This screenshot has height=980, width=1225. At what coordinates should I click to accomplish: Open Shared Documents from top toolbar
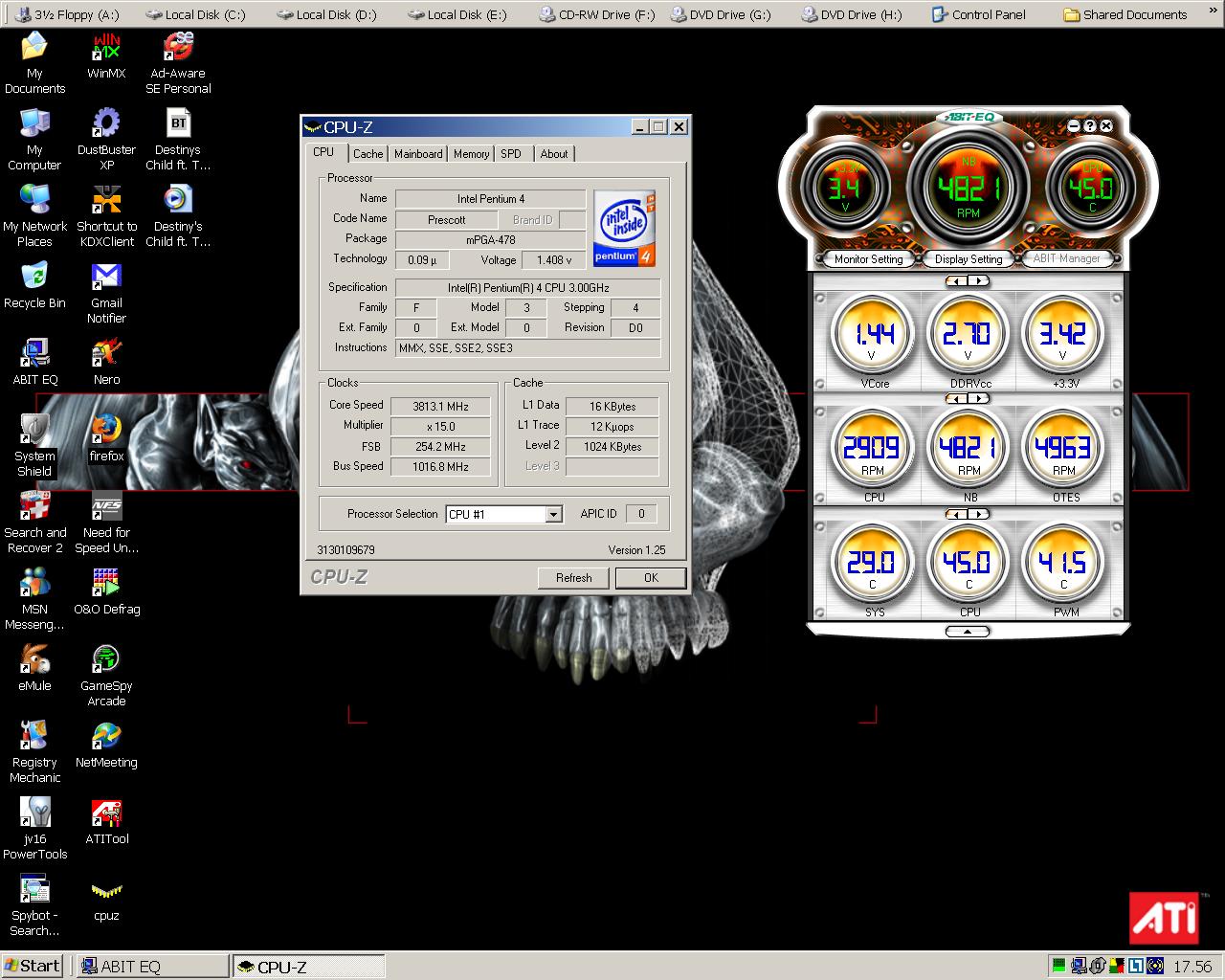coord(1125,14)
